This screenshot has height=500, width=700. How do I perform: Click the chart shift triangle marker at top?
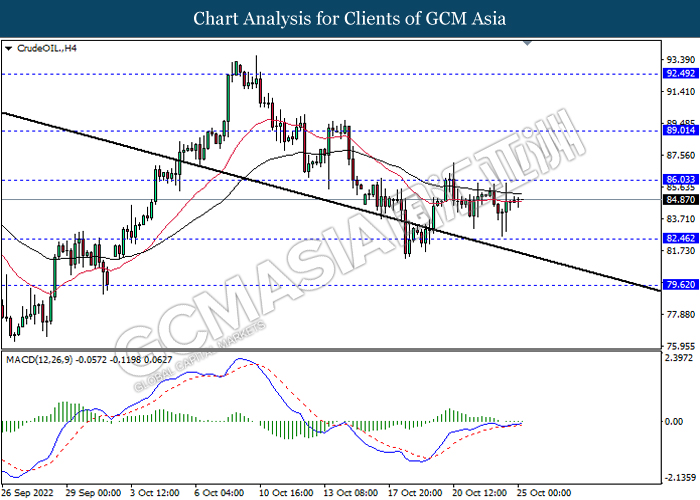pos(527,43)
